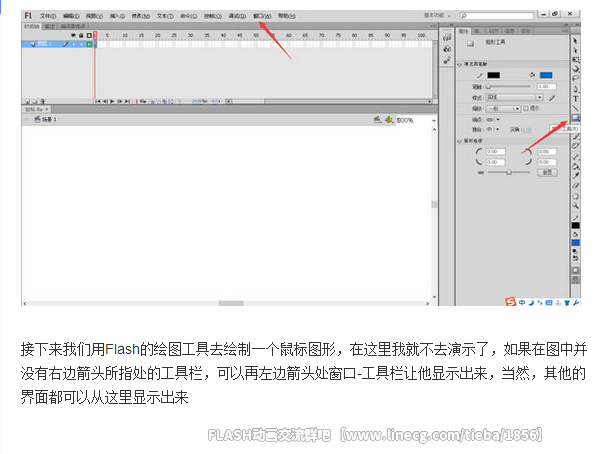The image size is (594, 454).
Task: Toggle lock corner radius link icon
Action: coord(481,172)
